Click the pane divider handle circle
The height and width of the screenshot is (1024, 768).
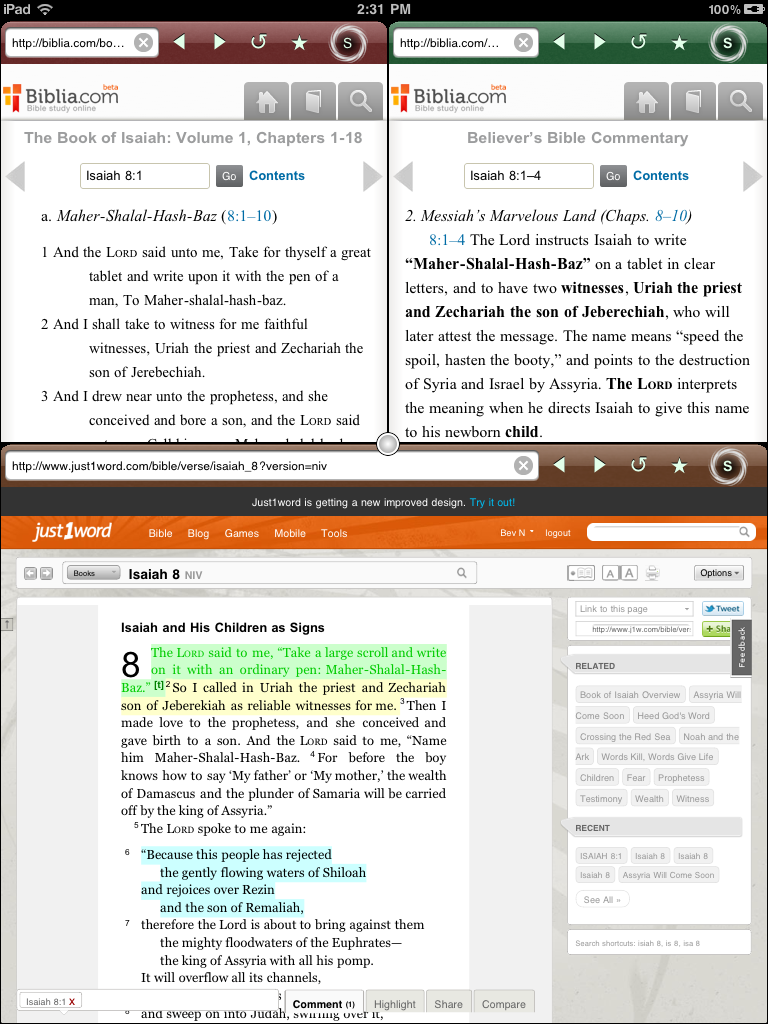[x=387, y=445]
